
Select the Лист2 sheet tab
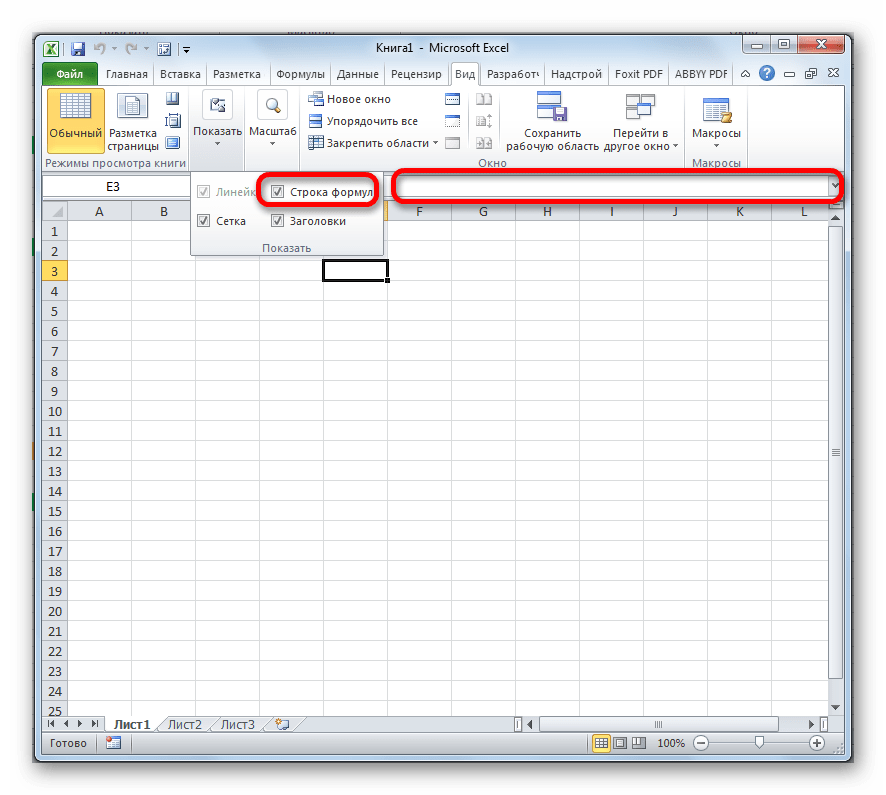[x=185, y=724]
